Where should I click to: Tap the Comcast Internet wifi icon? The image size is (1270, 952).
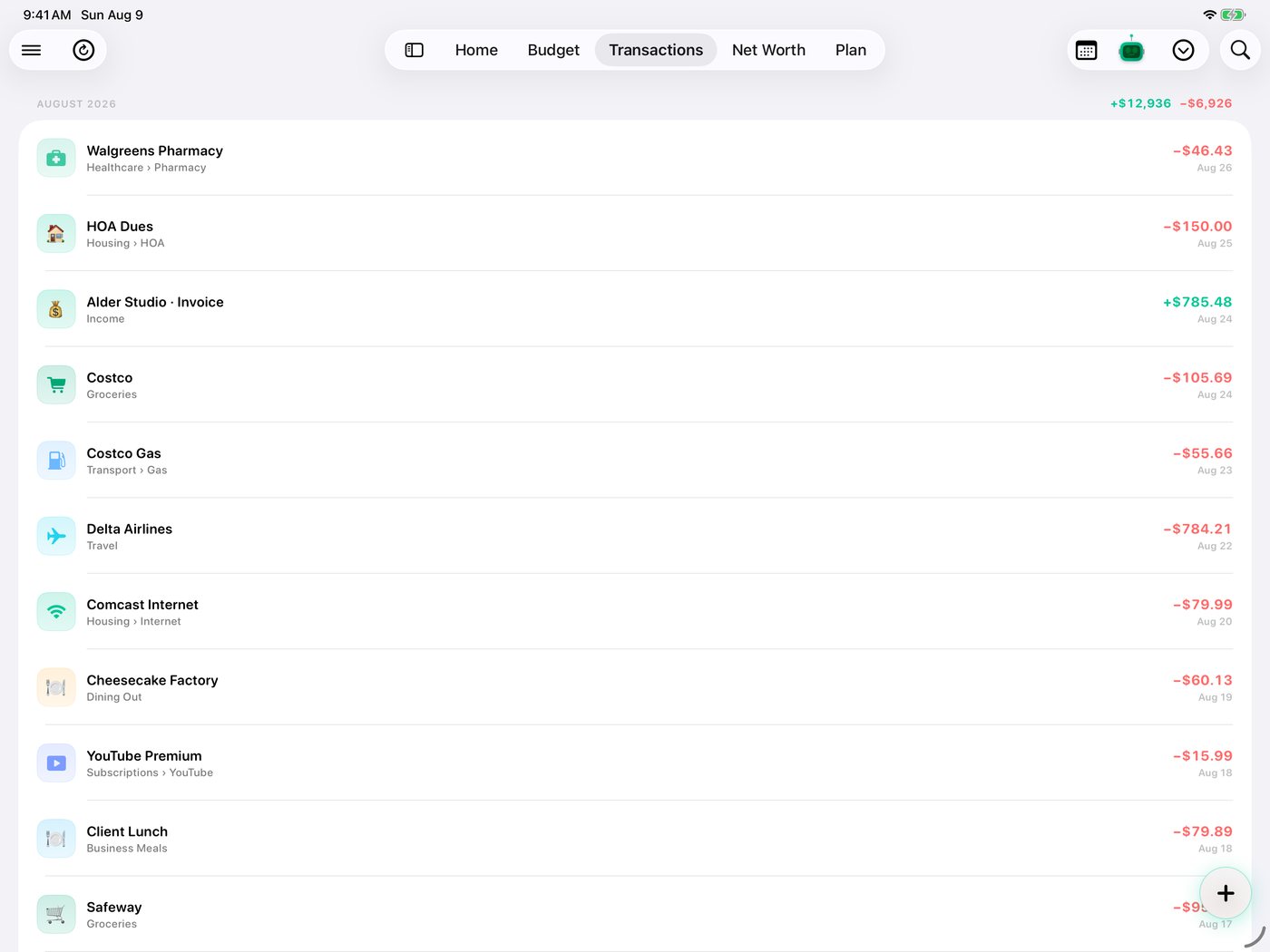point(56,612)
